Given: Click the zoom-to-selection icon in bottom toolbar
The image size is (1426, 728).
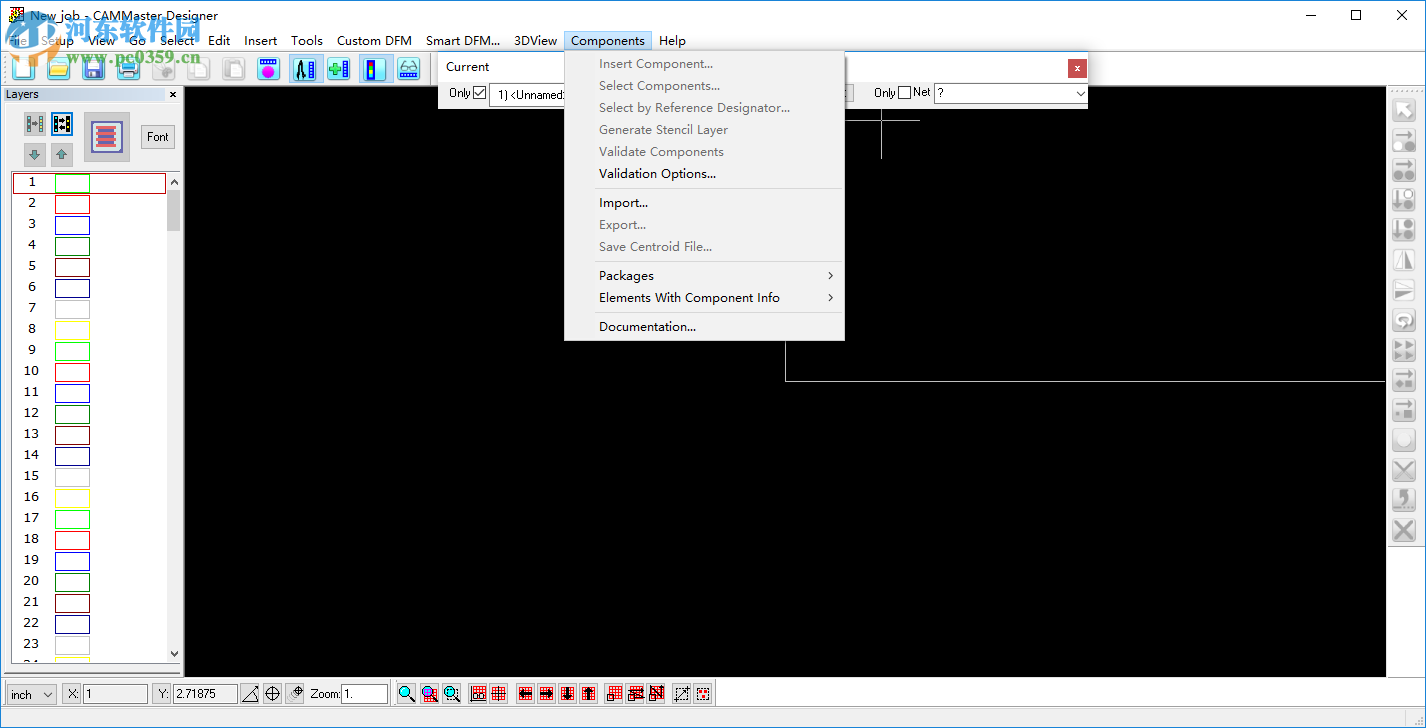Looking at the screenshot, I should (452, 693).
